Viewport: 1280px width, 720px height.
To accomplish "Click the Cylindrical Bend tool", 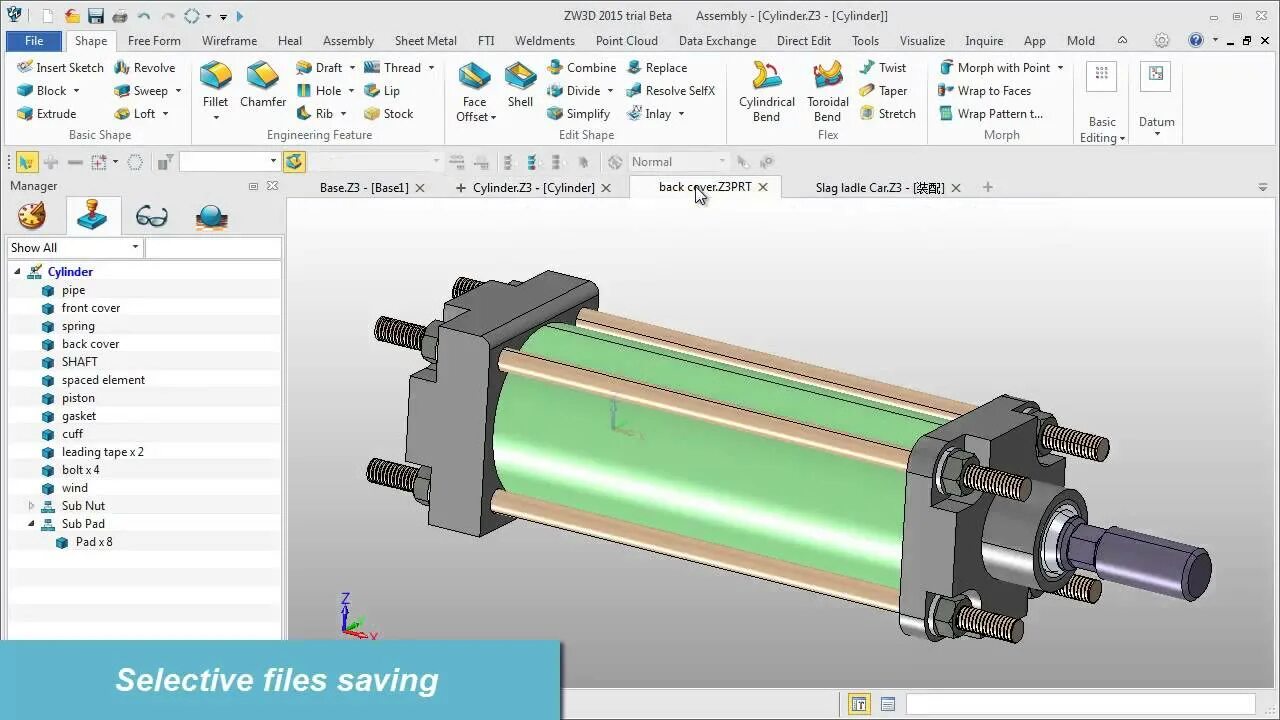I will [767, 91].
